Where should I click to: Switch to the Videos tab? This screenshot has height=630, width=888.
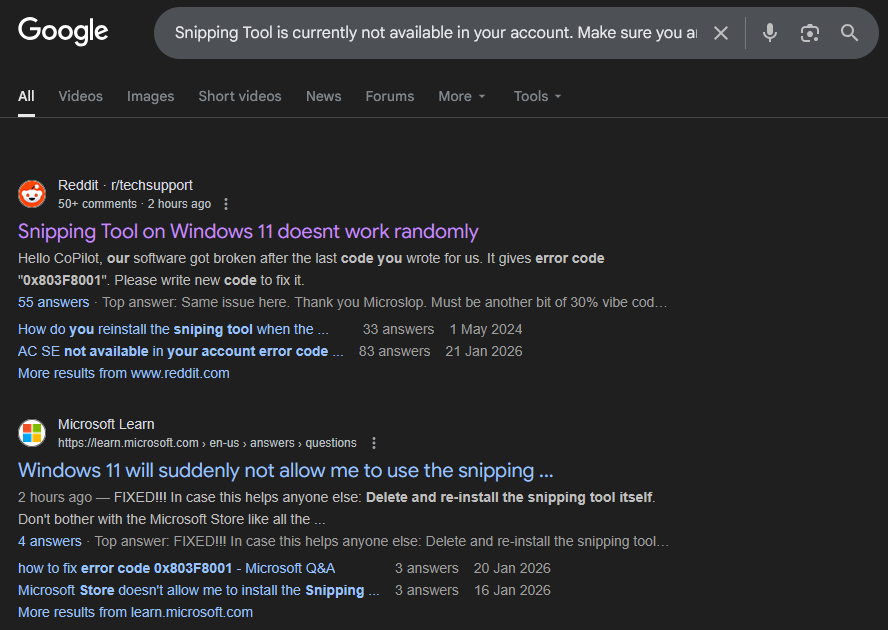80,96
